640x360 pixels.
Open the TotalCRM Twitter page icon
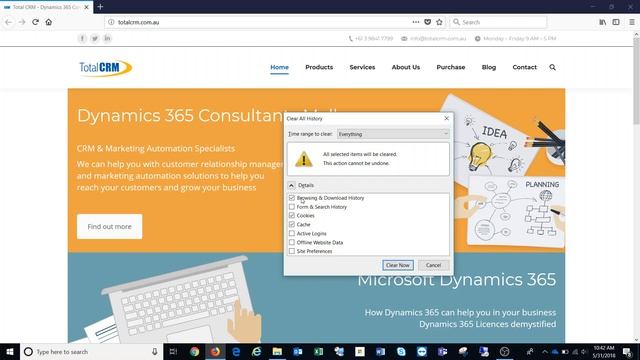[x=95, y=38]
